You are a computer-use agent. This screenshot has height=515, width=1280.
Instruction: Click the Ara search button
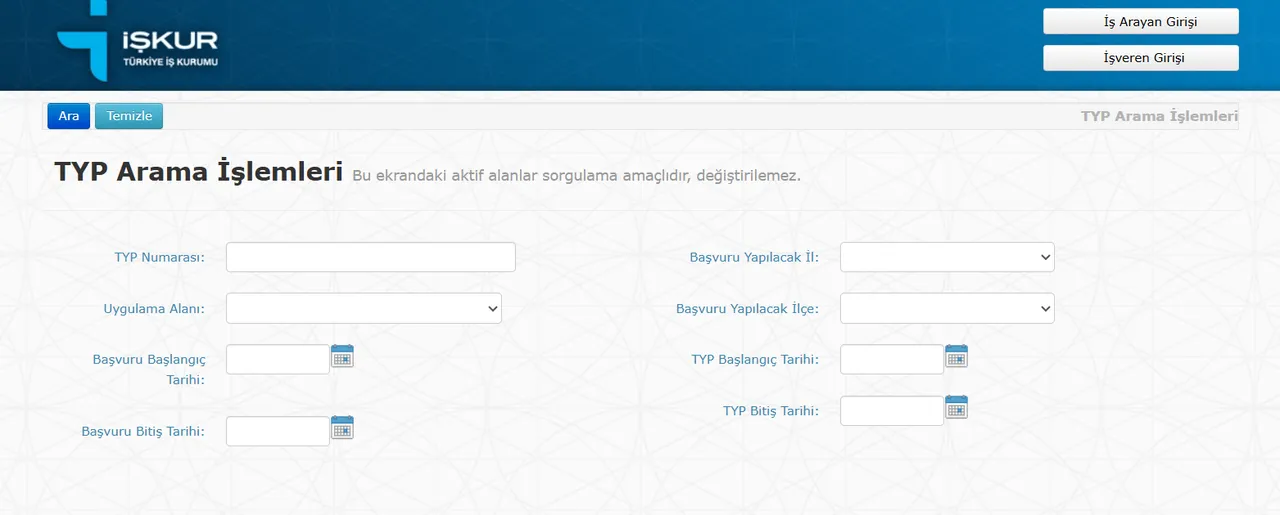coord(69,116)
